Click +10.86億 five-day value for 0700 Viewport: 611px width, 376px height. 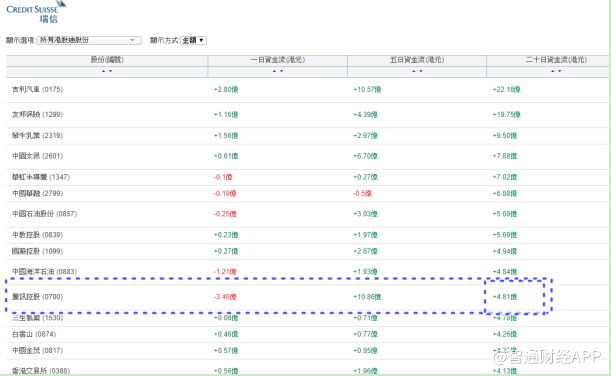(x=367, y=297)
